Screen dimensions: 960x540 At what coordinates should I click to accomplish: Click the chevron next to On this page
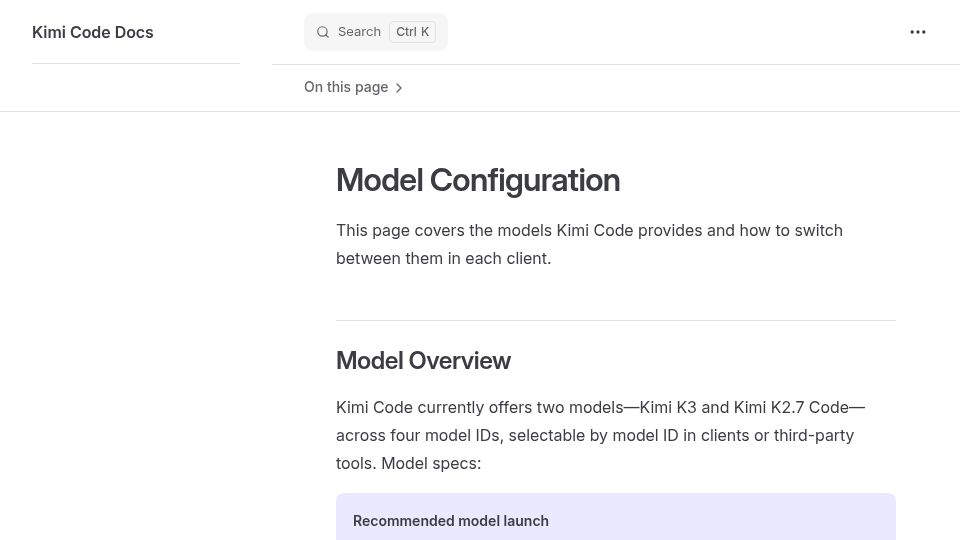399,88
